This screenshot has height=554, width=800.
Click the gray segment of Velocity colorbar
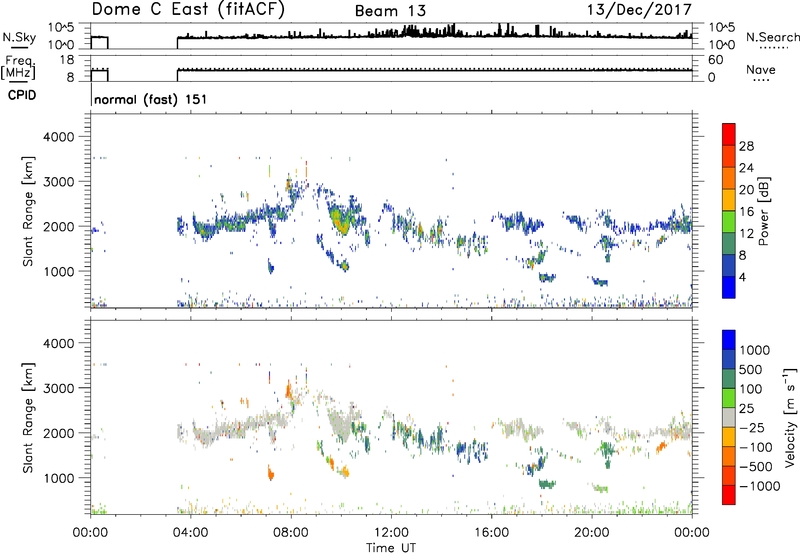(x=729, y=417)
